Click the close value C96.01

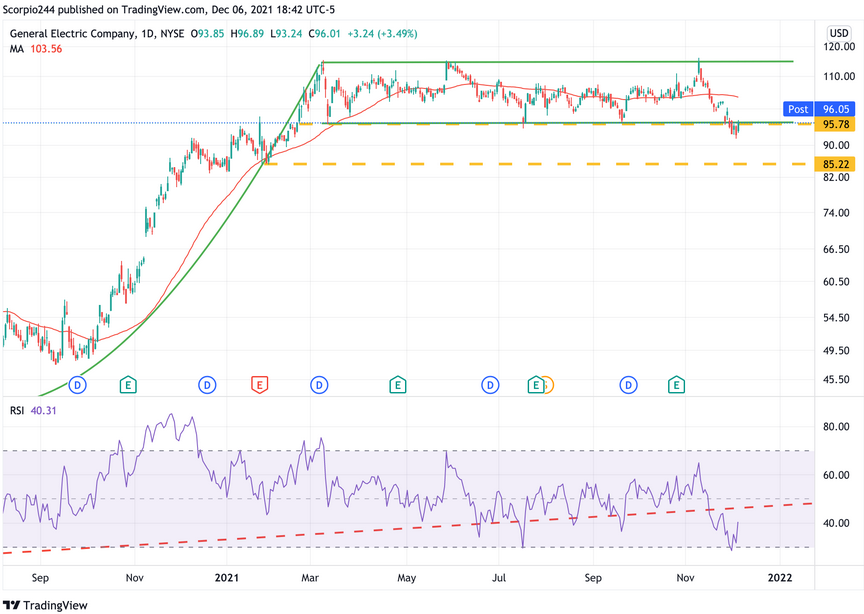click(325, 34)
